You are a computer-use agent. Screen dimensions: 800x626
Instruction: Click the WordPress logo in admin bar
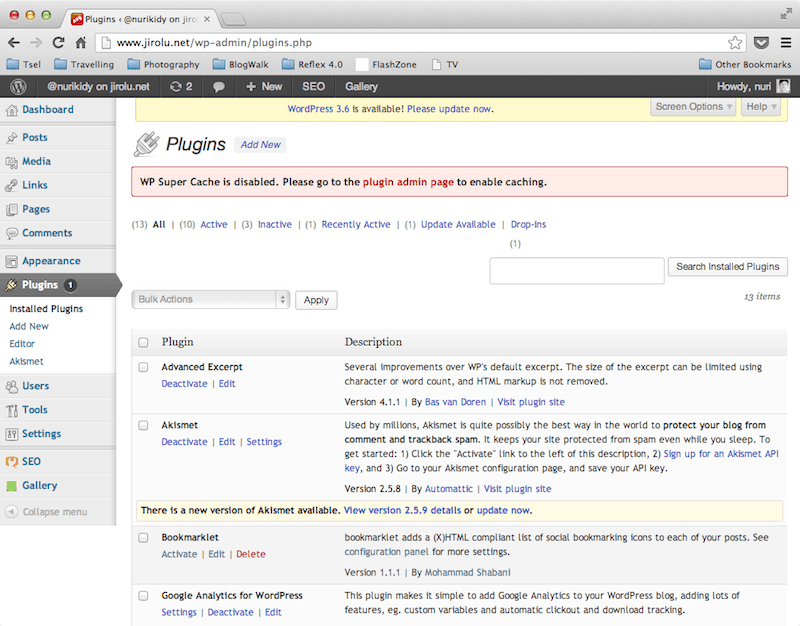point(17,87)
